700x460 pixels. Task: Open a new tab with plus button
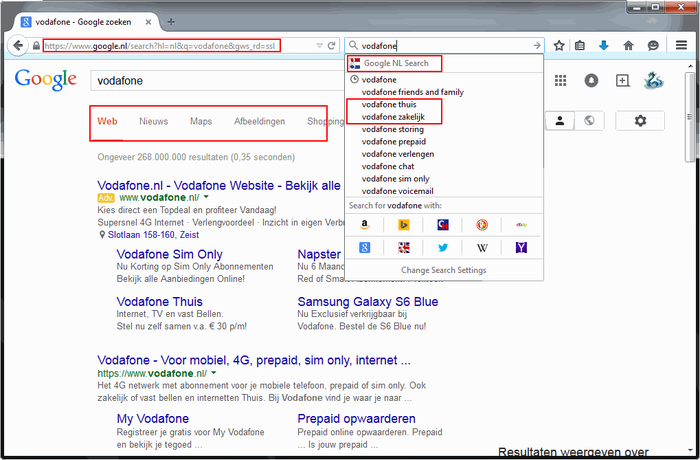click(171, 22)
